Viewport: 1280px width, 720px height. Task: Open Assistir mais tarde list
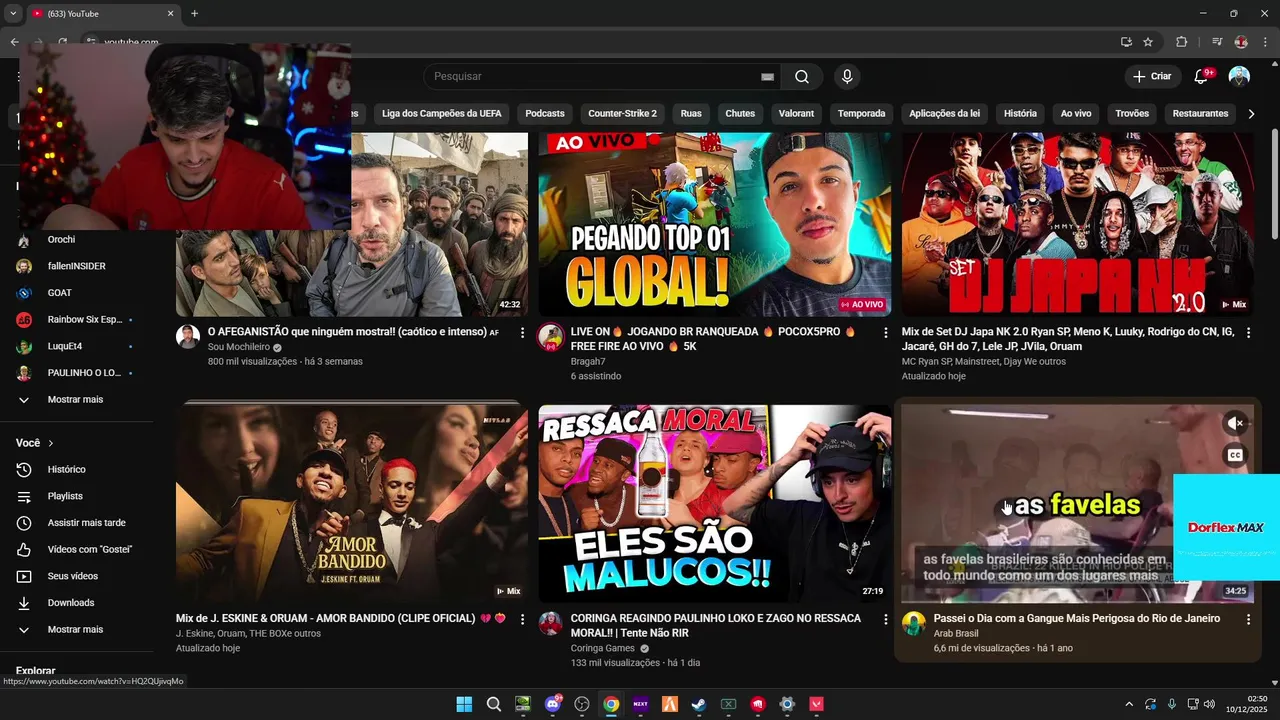86,523
